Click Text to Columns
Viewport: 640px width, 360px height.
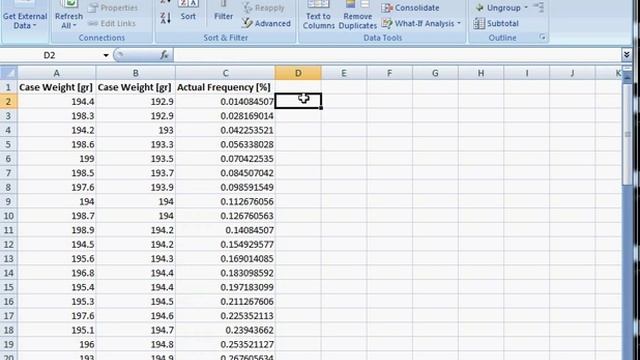click(x=318, y=16)
